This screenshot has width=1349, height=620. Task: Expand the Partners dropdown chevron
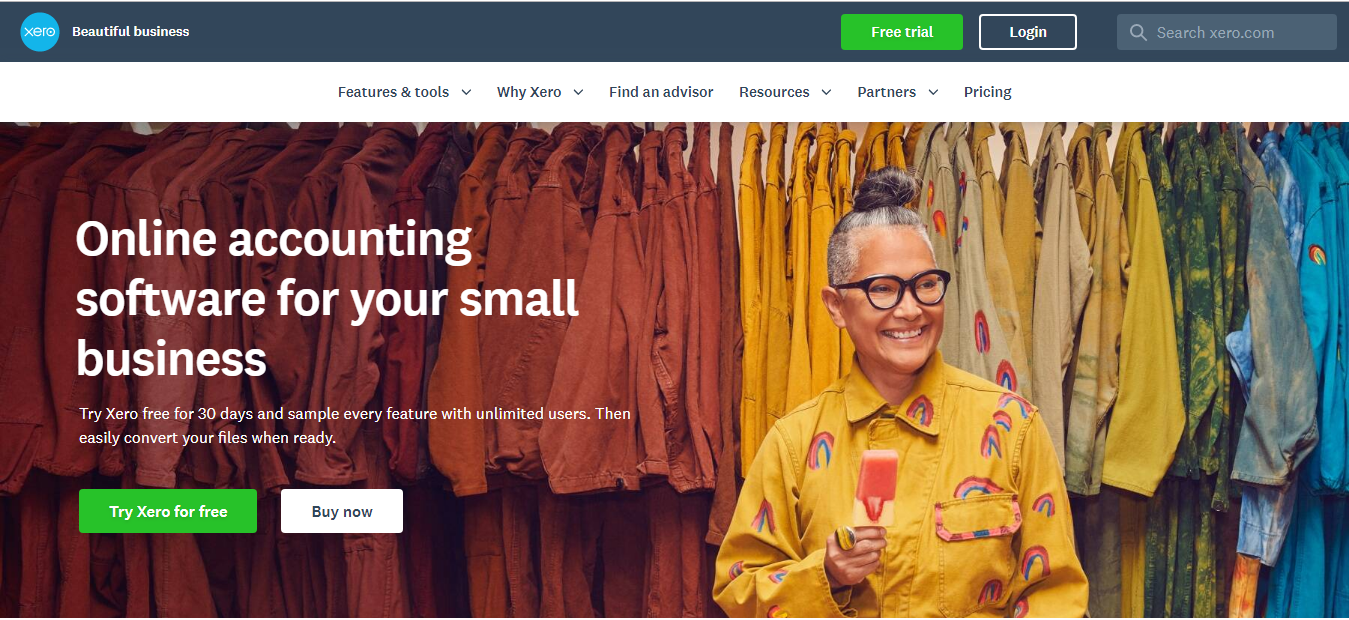[x=933, y=92]
